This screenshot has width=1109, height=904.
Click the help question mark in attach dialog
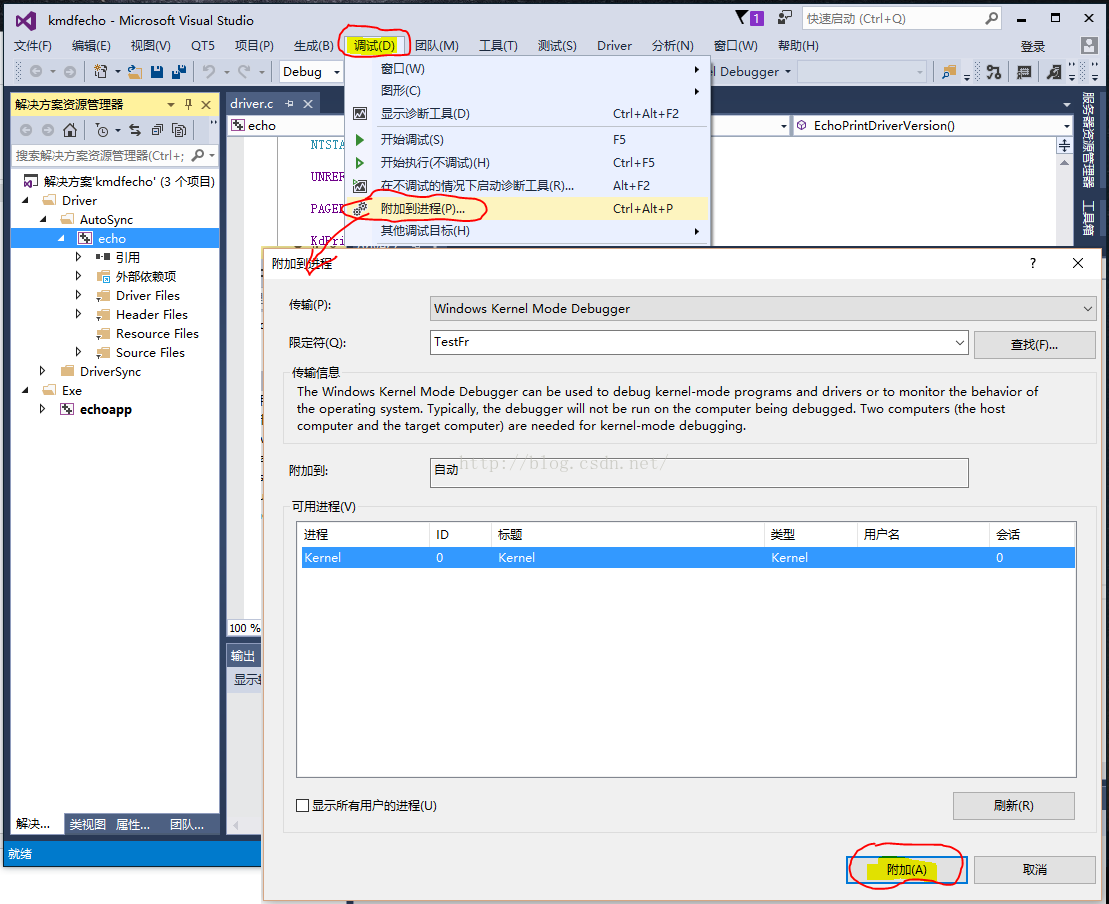(x=1033, y=263)
